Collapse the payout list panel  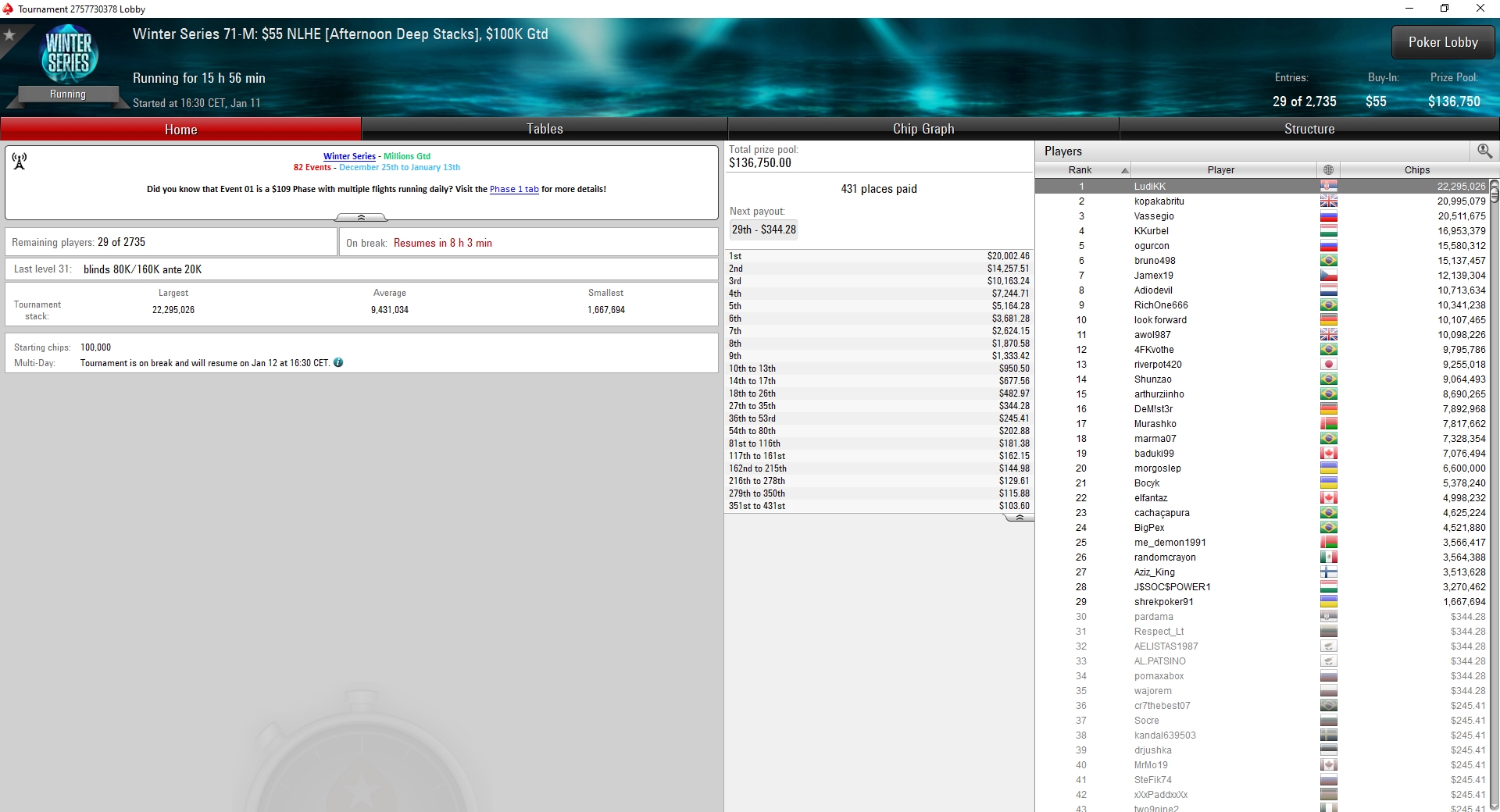(x=1019, y=518)
